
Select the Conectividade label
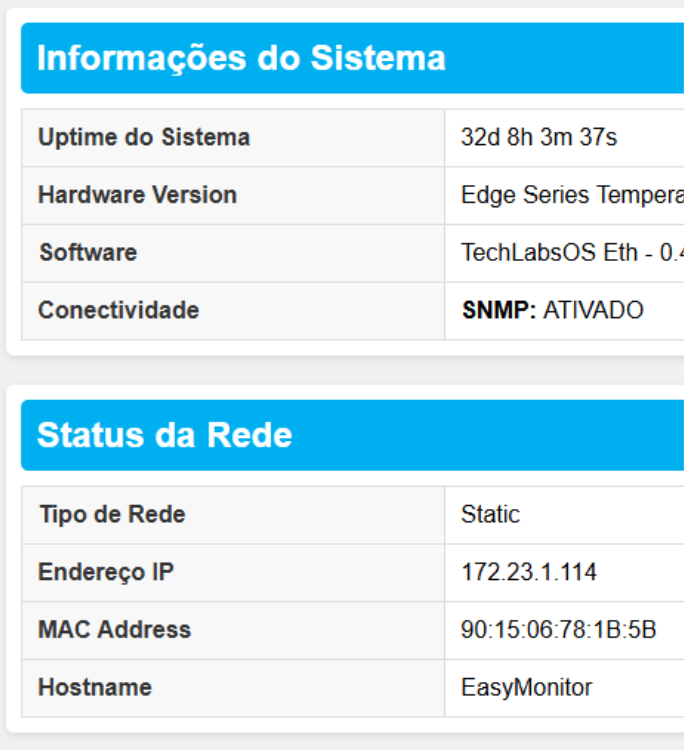click(118, 310)
